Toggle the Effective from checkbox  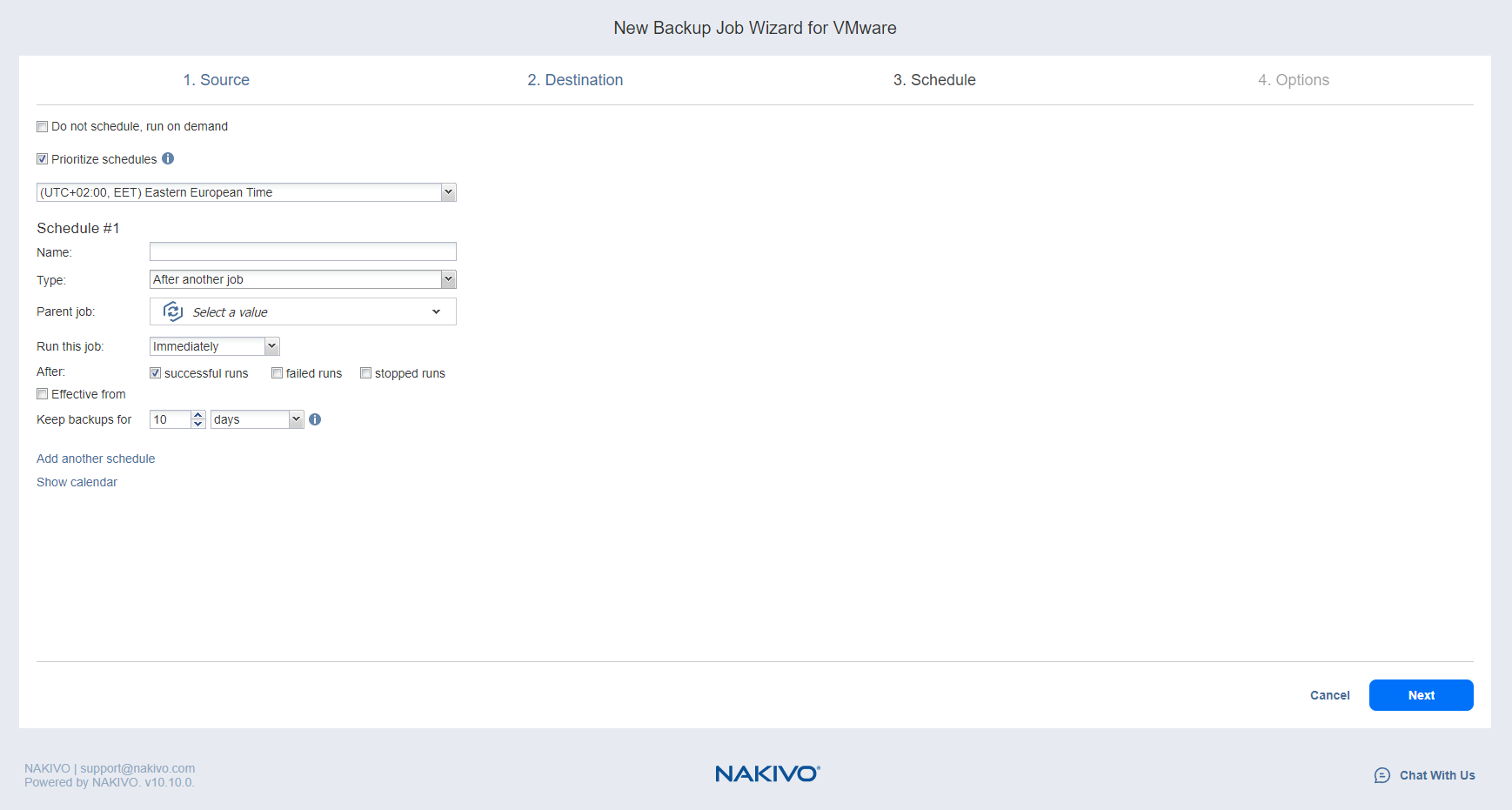[x=43, y=394]
